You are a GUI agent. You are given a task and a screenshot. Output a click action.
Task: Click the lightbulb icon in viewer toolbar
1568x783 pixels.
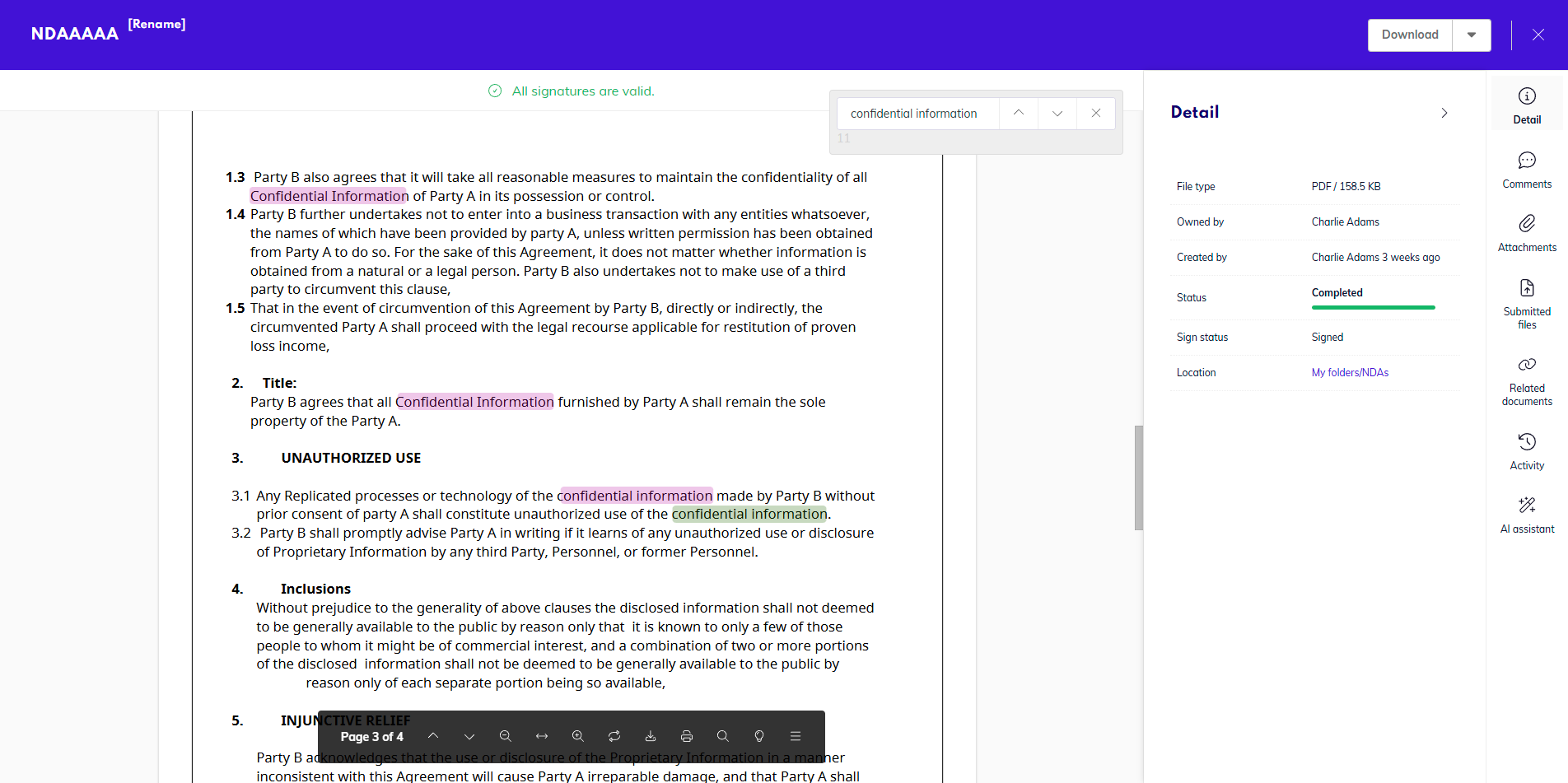(x=759, y=736)
